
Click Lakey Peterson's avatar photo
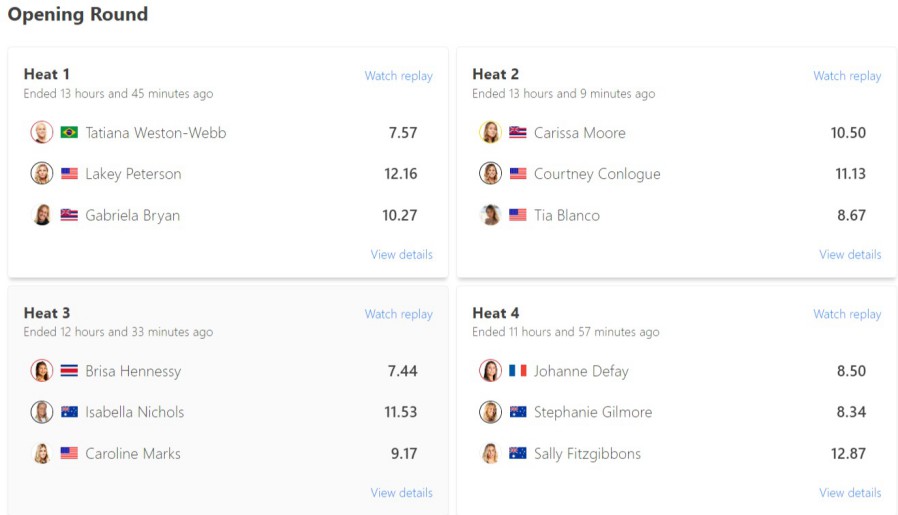click(42, 173)
